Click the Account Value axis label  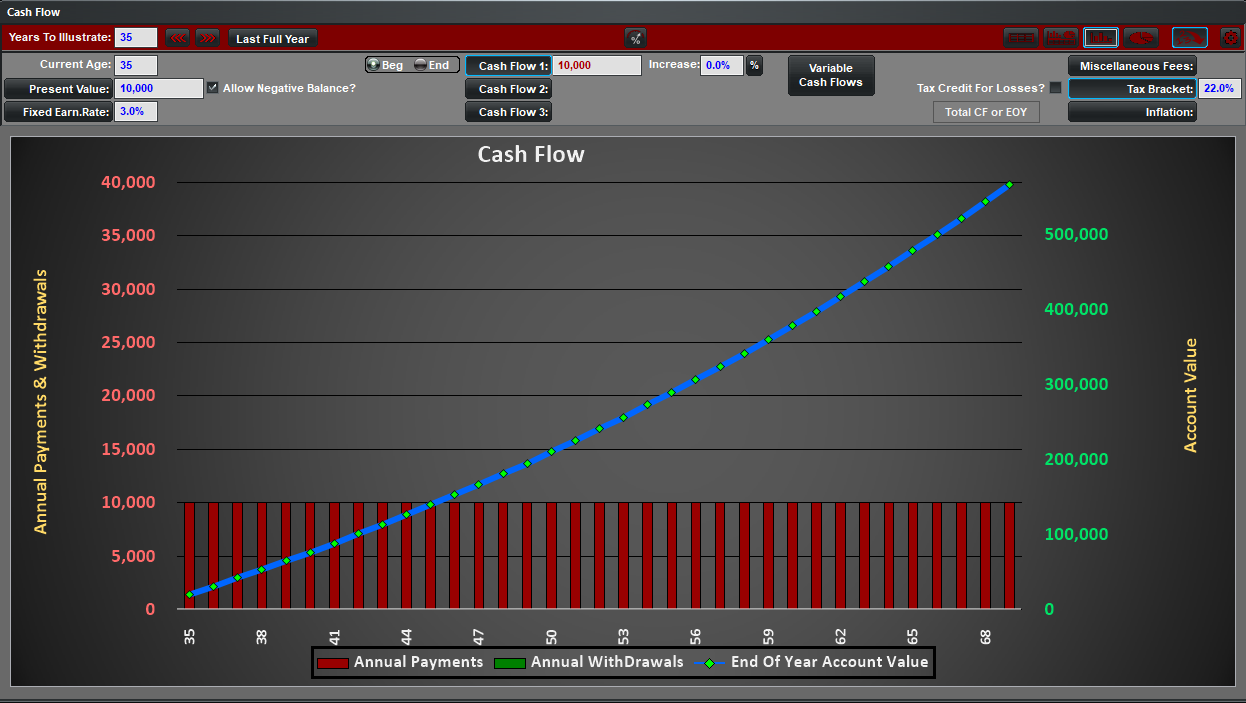point(1190,395)
